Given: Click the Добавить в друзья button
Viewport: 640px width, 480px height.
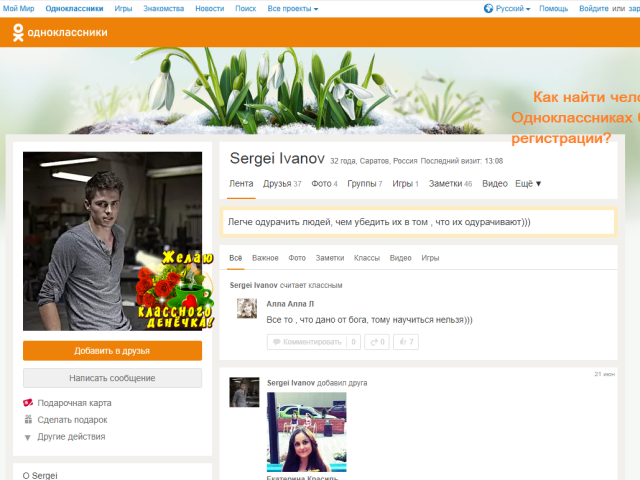Looking at the screenshot, I should pyautogui.click(x=112, y=351).
